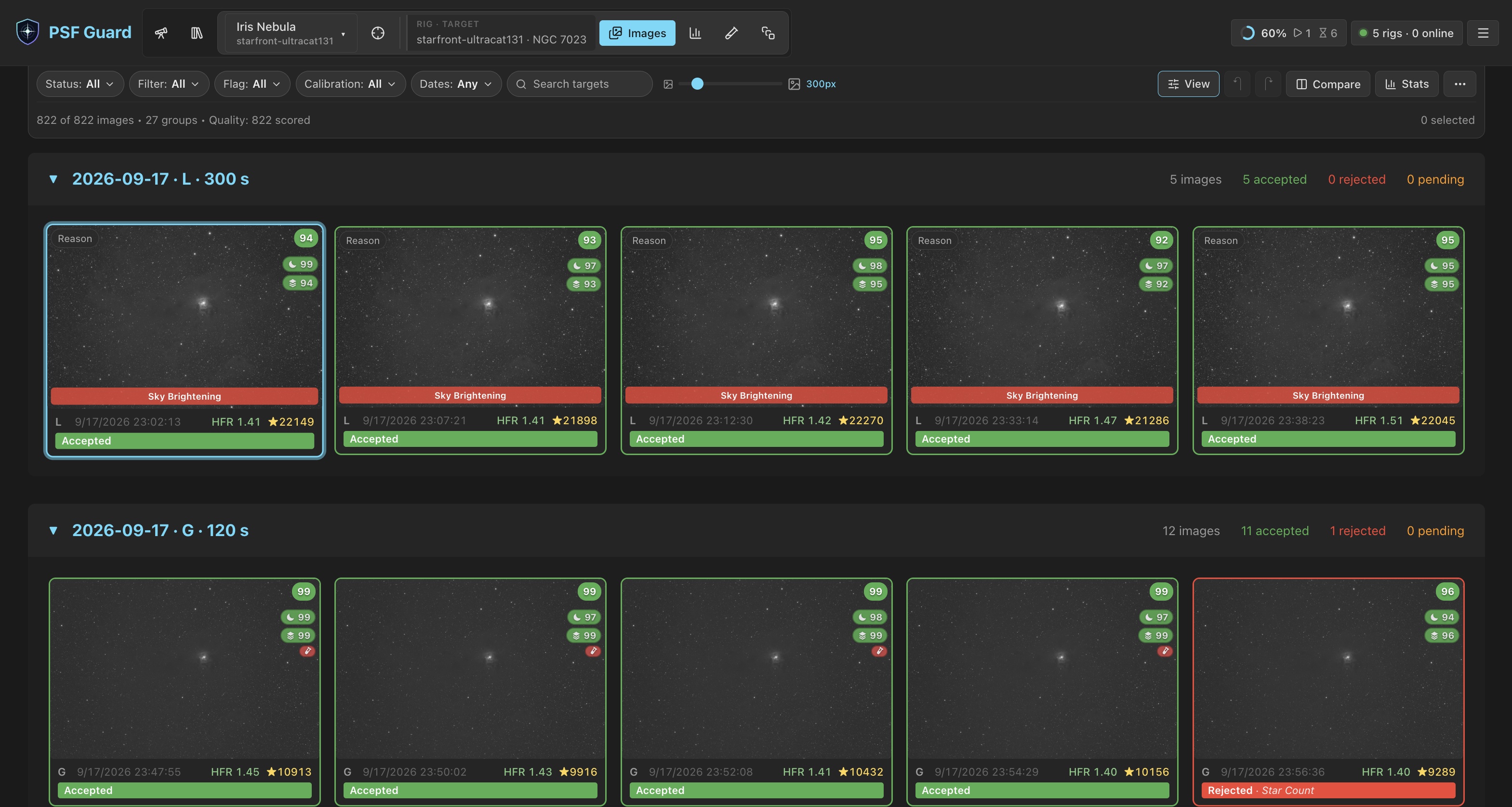Click the Reason label on 23:07:21 image
The height and width of the screenshot is (807, 1512).
[x=363, y=241]
